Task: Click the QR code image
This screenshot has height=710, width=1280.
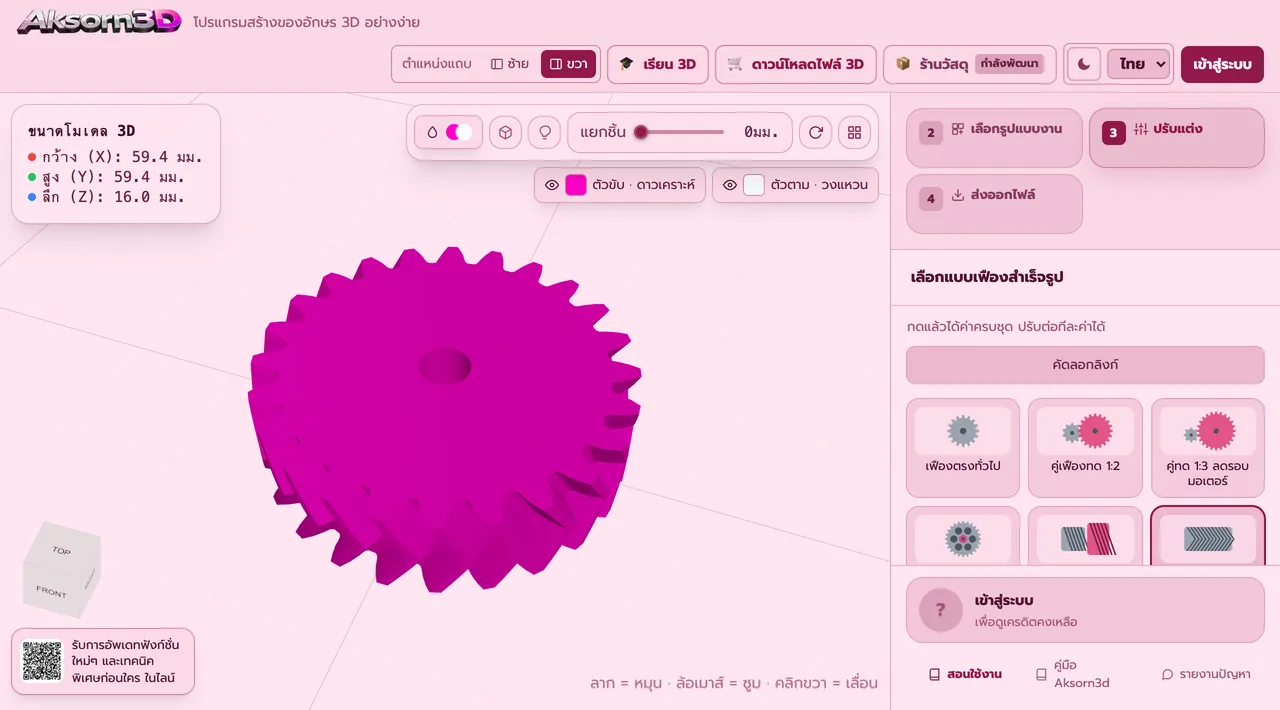Action: click(42, 661)
